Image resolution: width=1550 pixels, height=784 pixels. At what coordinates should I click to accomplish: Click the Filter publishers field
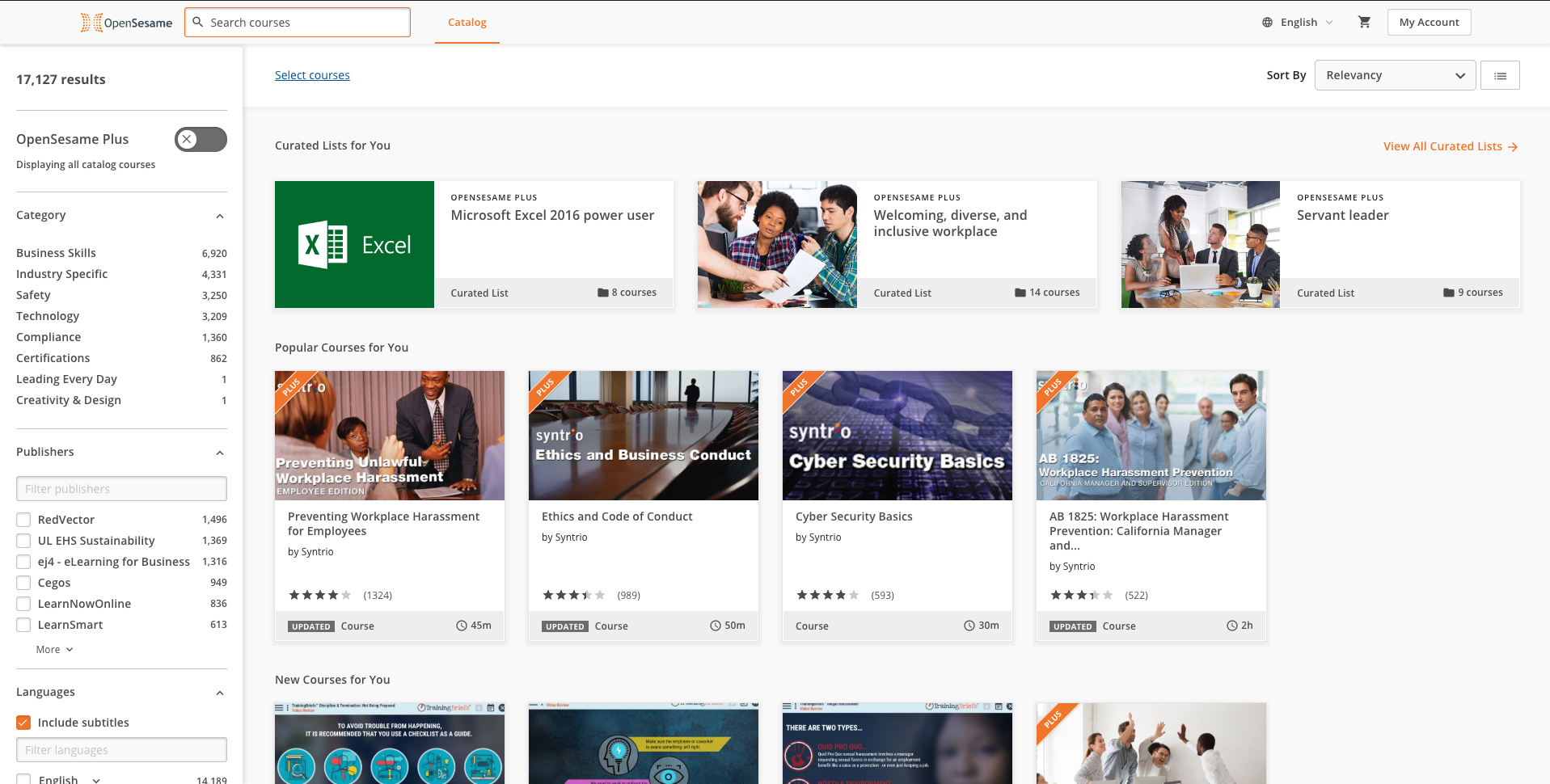121,489
